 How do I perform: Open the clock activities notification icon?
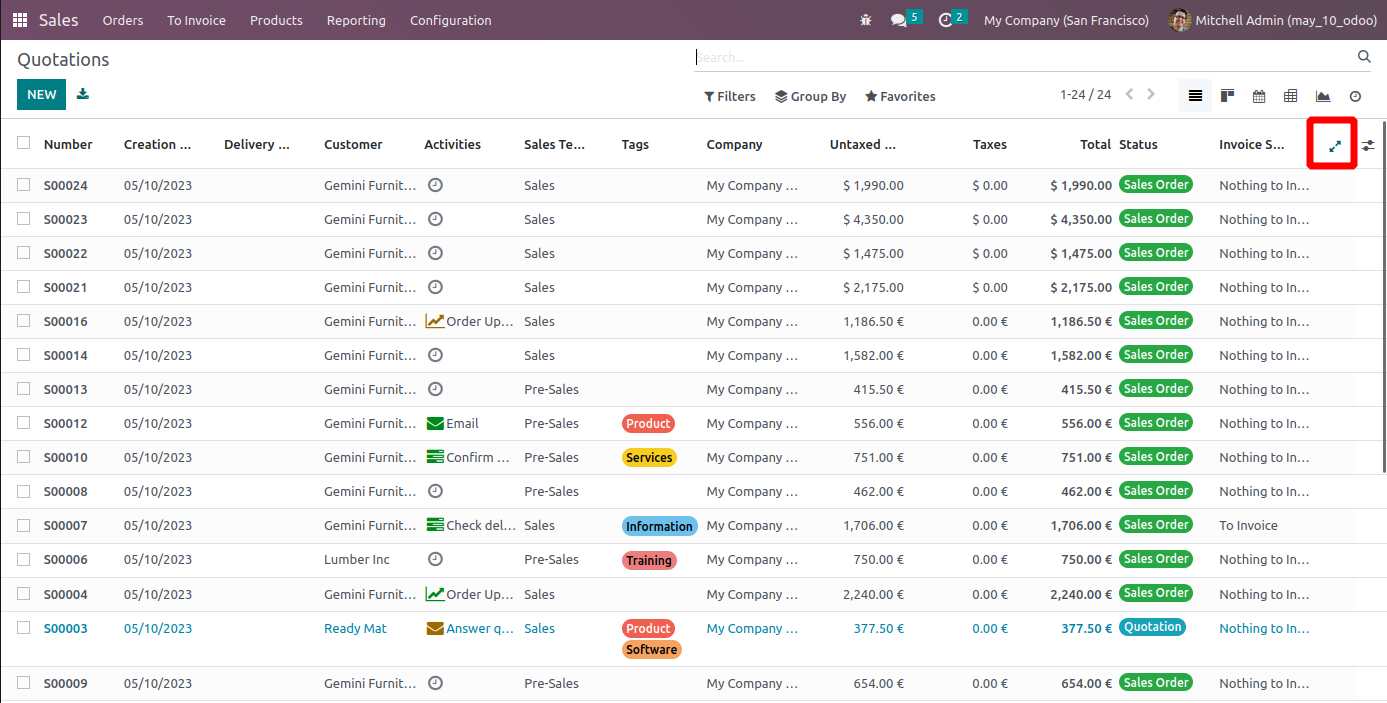click(x=945, y=20)
